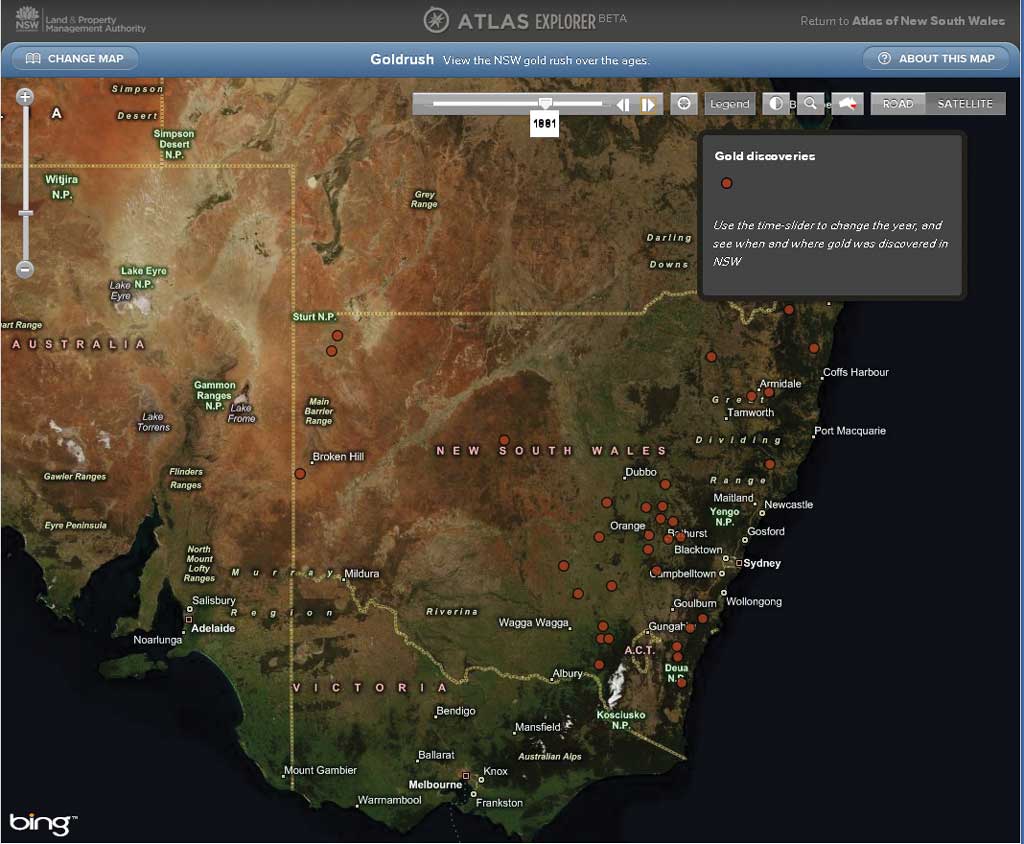Viewport: 1024px width, 844px height.
Task: Click the Adelaide city label
Action: [213, 628]
